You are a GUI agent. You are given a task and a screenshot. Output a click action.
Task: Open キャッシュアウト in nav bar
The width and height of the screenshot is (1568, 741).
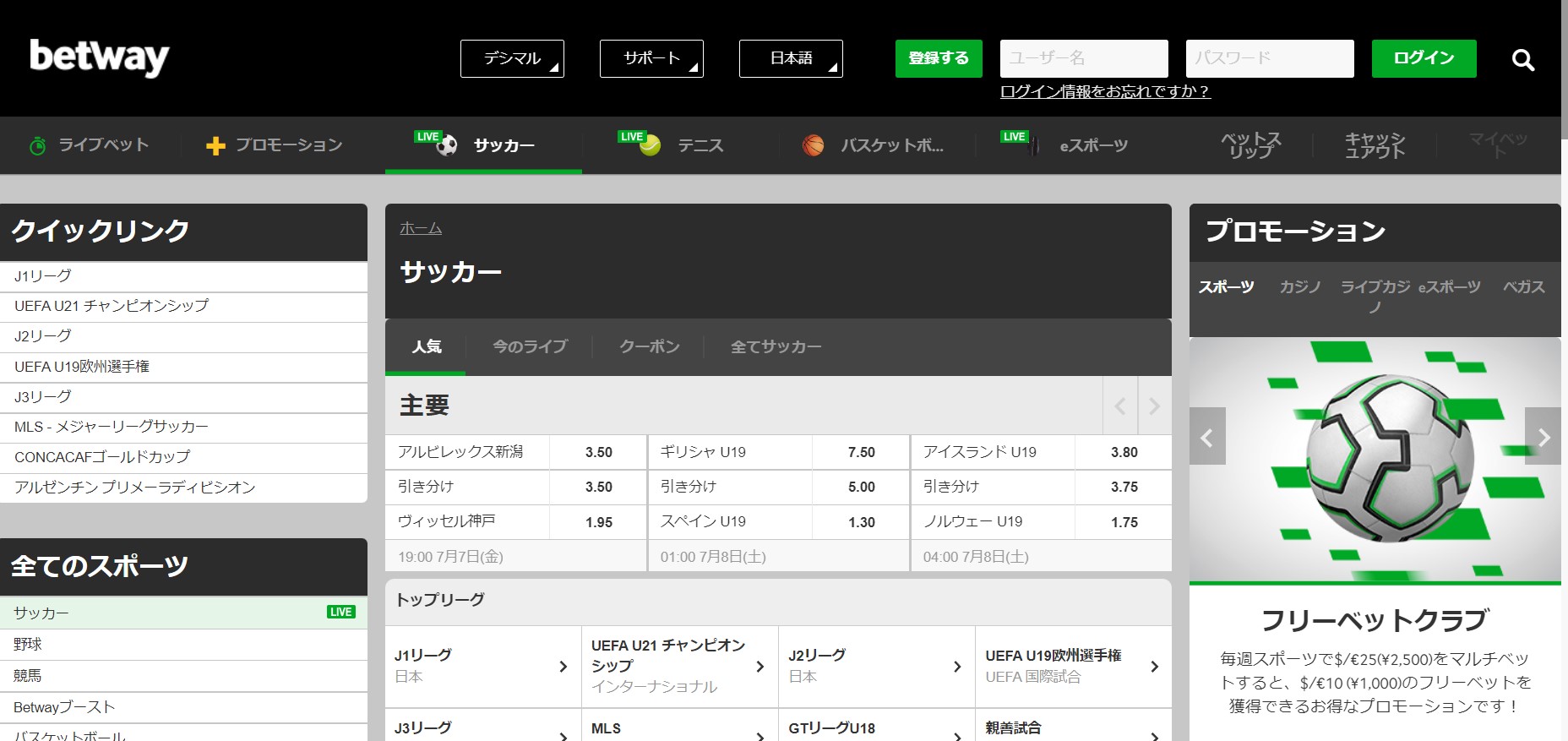[x=1375, y=145]
